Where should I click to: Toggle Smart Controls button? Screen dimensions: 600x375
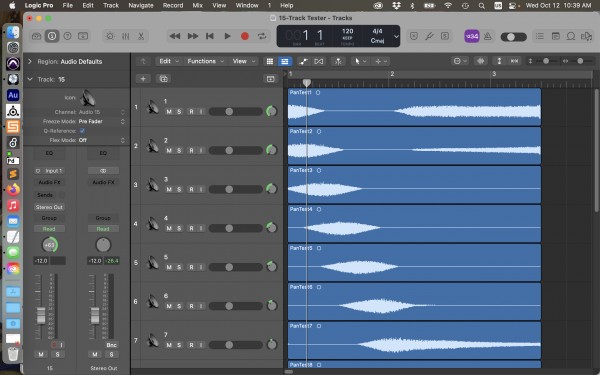pos(110,36)
